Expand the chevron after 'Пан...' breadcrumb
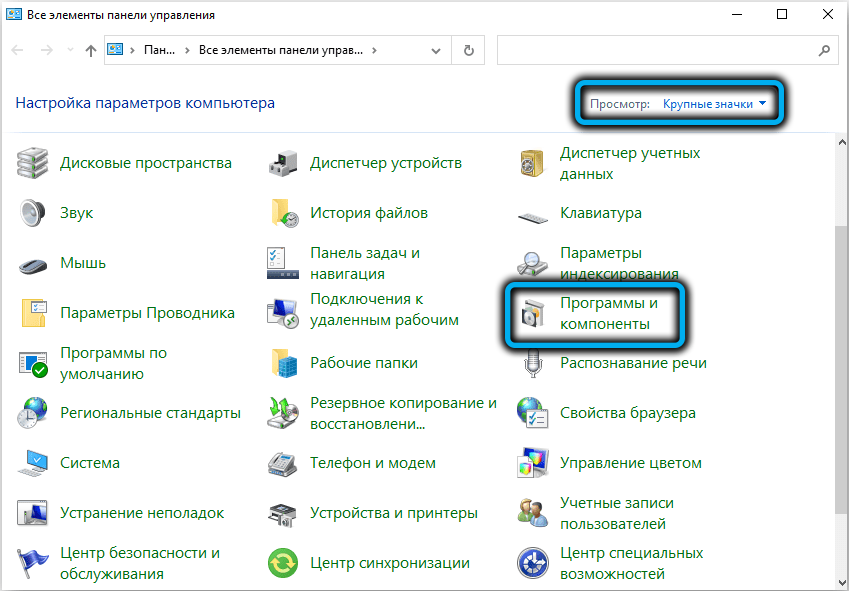849x591 pixels. point(187,50)
